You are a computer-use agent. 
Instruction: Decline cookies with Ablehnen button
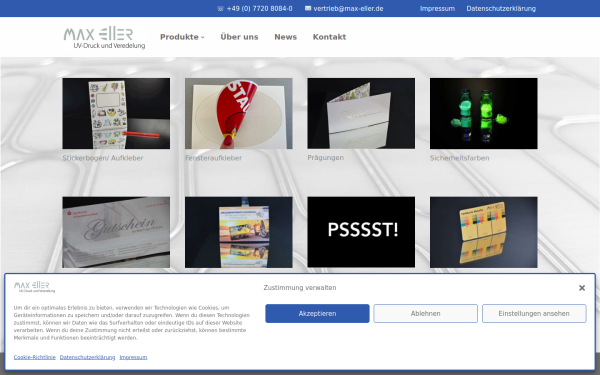tap(426, 313)
